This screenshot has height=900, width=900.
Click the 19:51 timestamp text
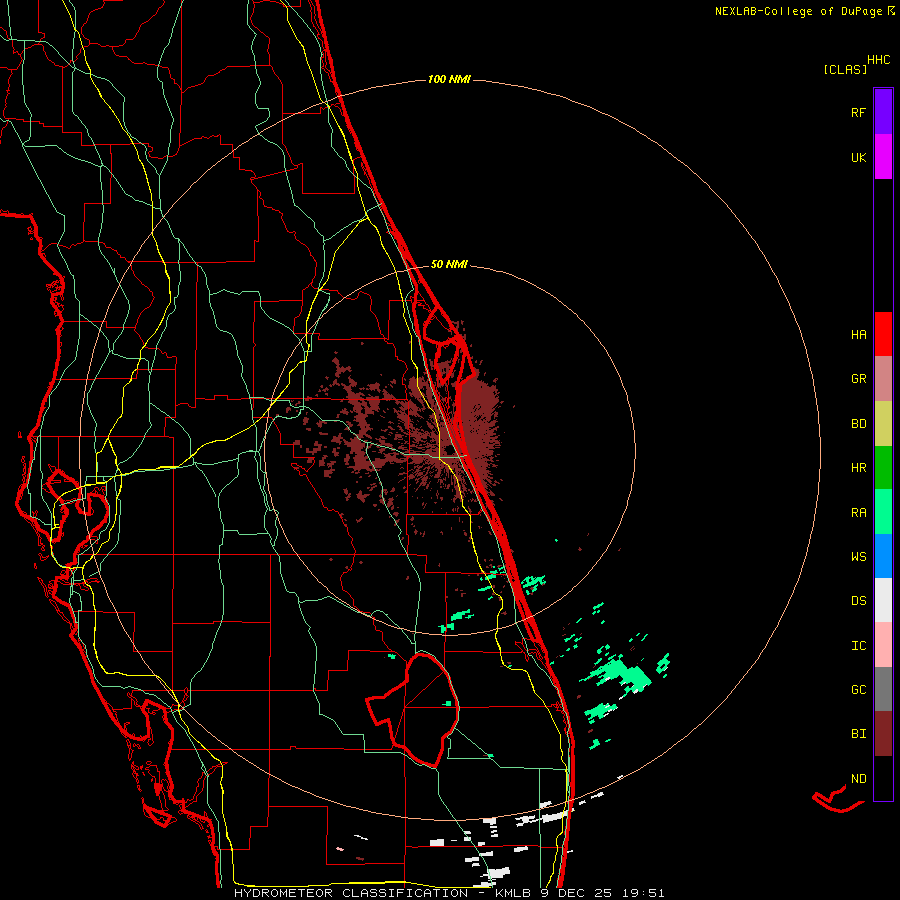click(x=643, y=893)
